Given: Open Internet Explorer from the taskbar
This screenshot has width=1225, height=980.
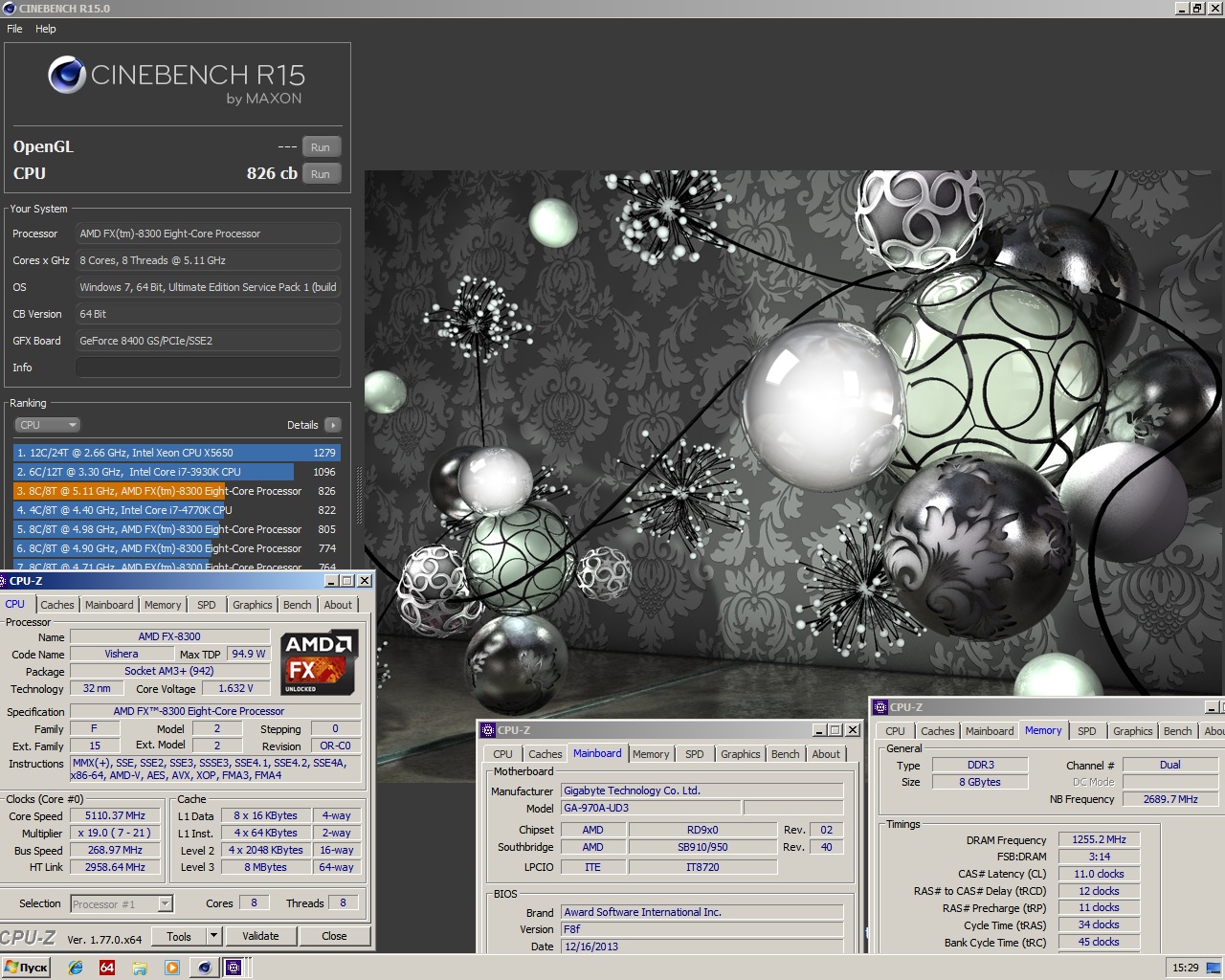Looking at the screenshot, I should click(x=76, y=968).
